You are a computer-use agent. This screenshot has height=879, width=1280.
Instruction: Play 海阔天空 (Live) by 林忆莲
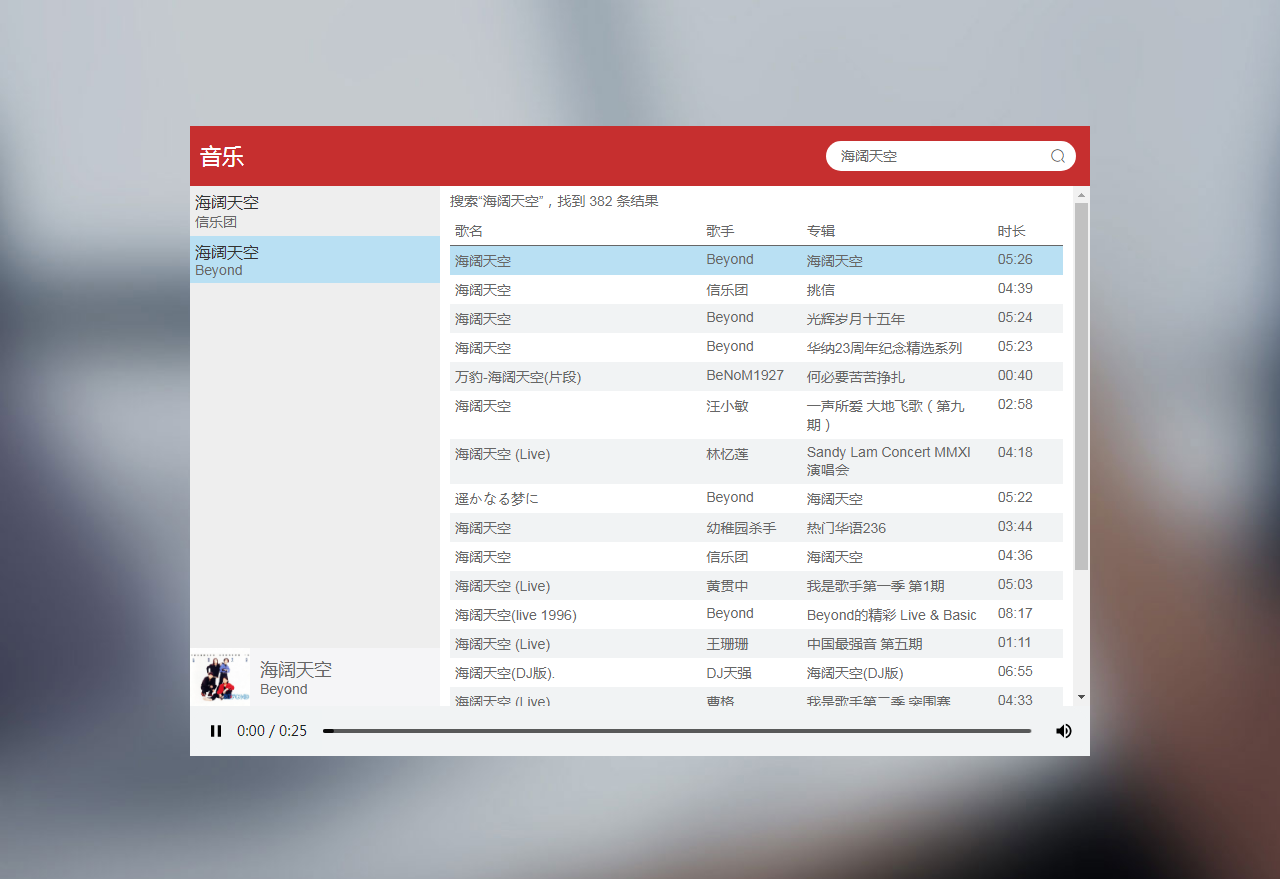(502, 455)
